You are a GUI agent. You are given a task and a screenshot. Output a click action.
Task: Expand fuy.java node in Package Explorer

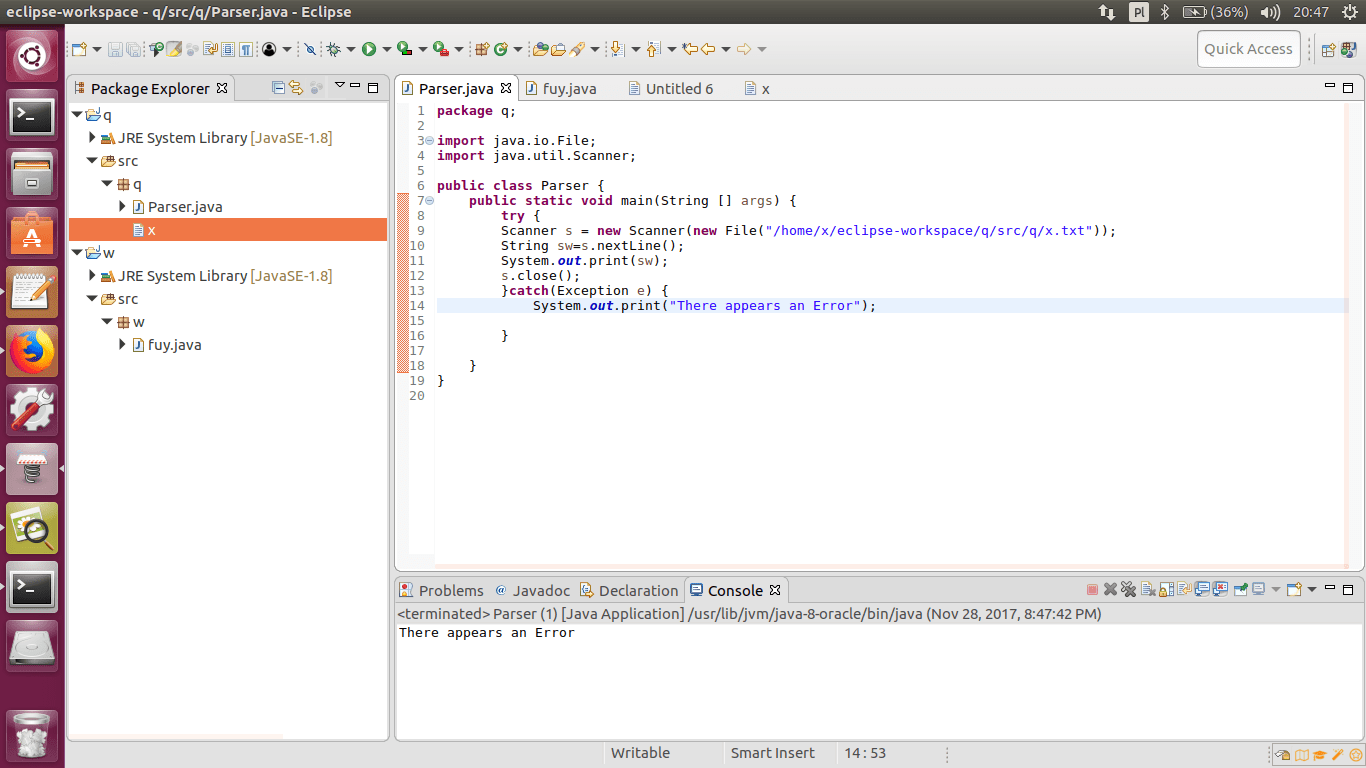pos(122,345)
